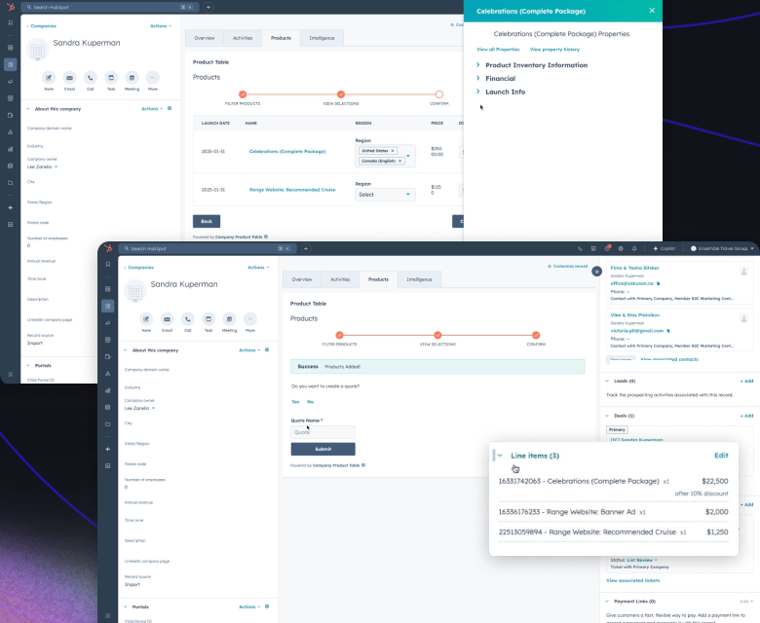Click the Search HubSpot field in front window
Image resolution: width=760 pixels, height=623 pixels.
[x=206, y=249]
